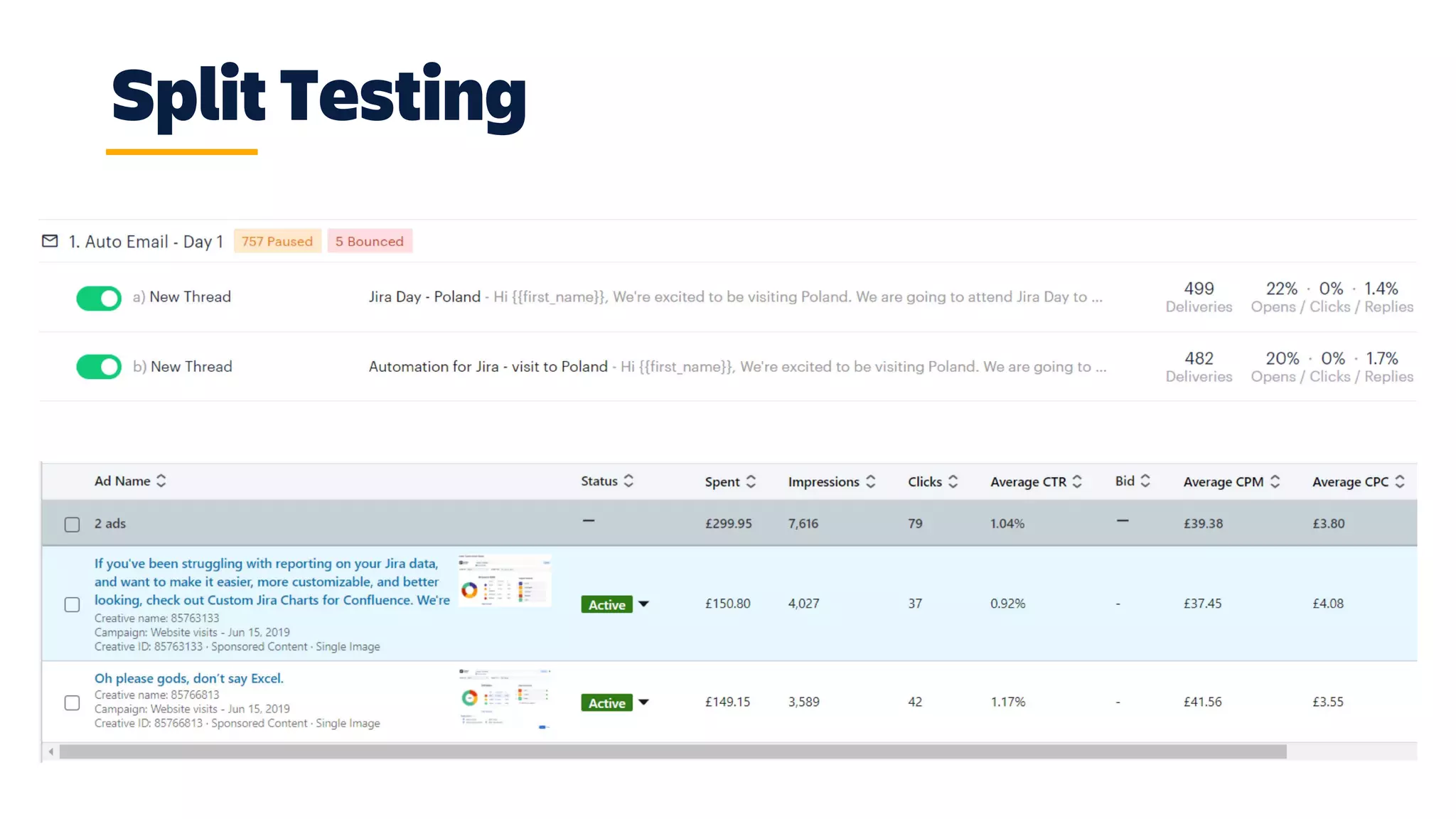Click the thumbnail of the Jira reporting ad

tap(504, 581)
